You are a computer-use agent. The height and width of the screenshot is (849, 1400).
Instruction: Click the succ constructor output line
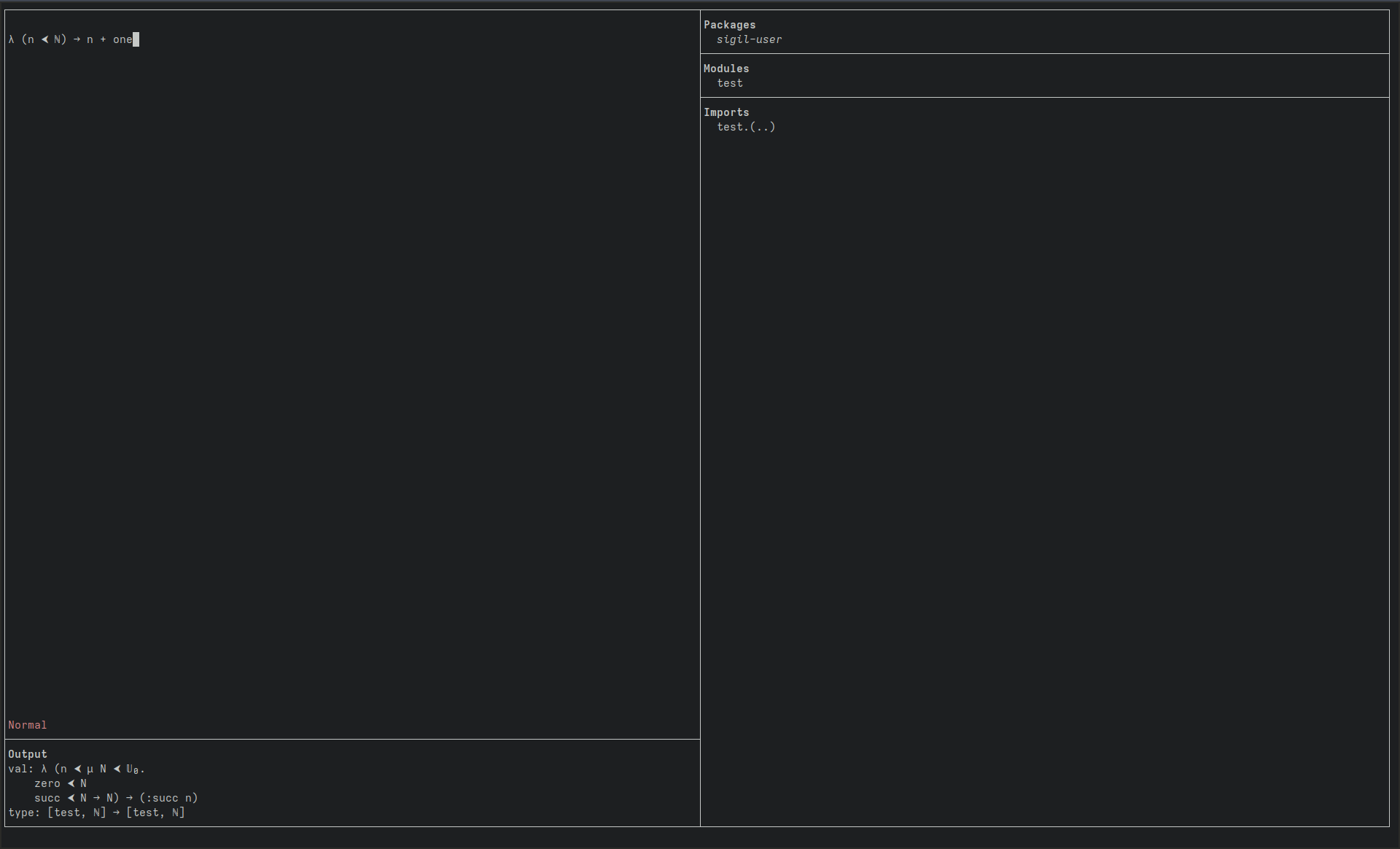tap(116, 798)
